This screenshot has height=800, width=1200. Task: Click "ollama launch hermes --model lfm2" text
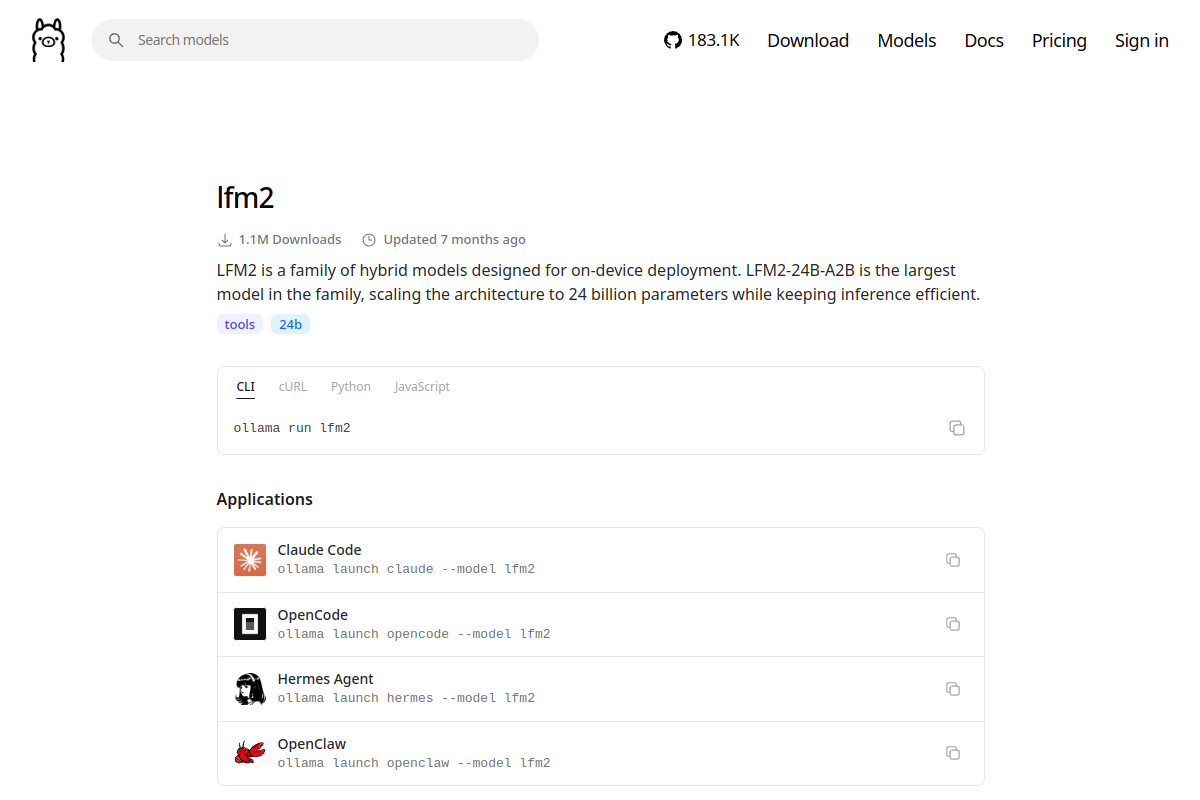(x=406, y=698)
